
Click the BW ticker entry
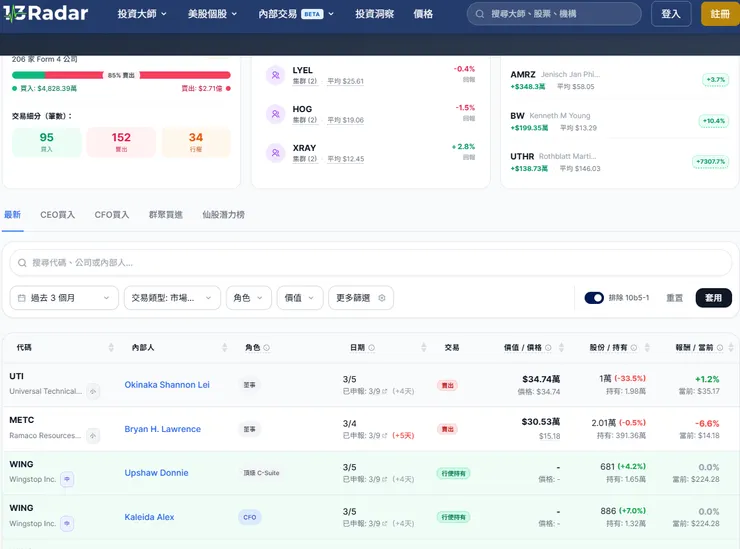click(x=517, y=116)
